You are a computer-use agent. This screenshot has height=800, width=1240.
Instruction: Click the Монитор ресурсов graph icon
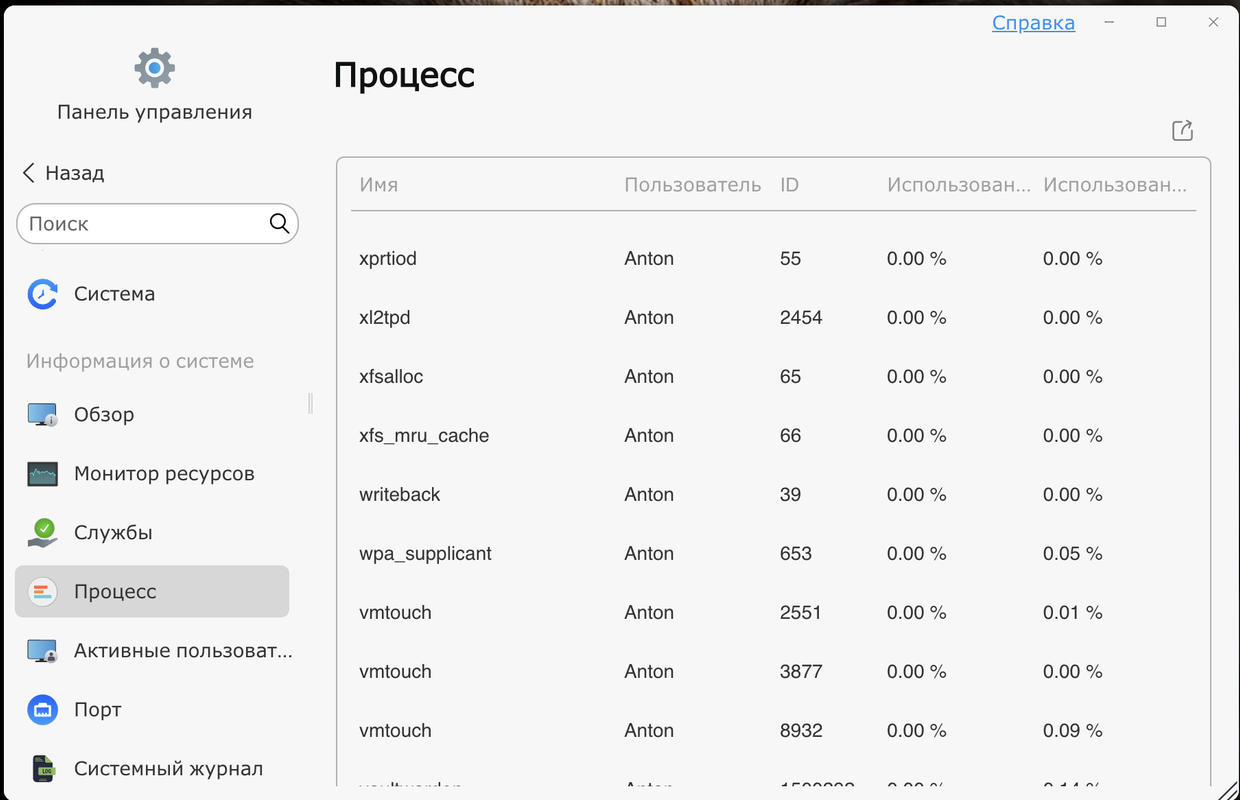click(42, 473)
